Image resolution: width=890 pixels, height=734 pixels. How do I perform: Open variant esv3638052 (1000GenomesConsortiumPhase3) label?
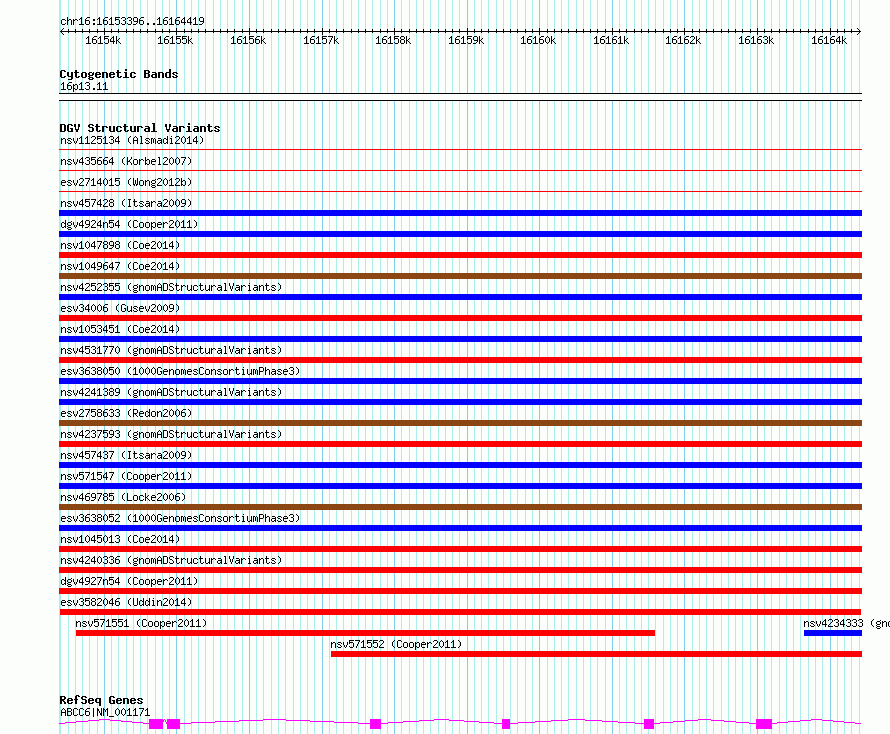(x=180, y=518)
